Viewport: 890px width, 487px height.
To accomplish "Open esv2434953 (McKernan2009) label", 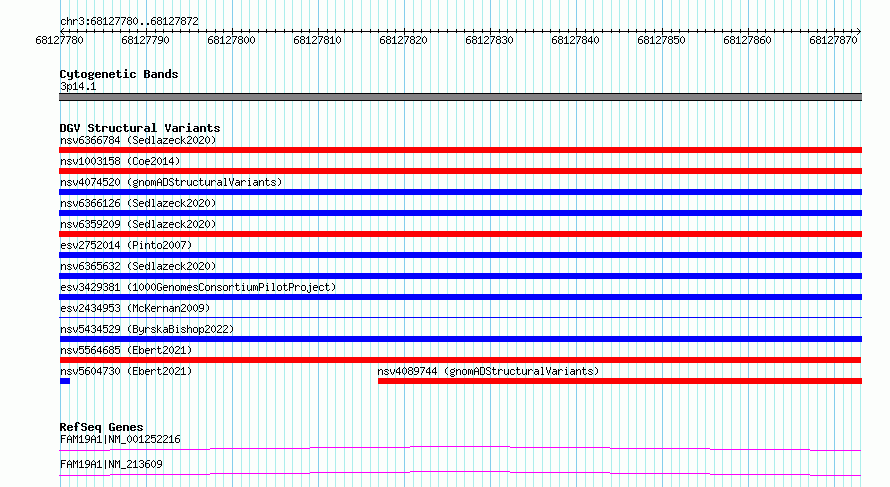I will tap(135, 308).
